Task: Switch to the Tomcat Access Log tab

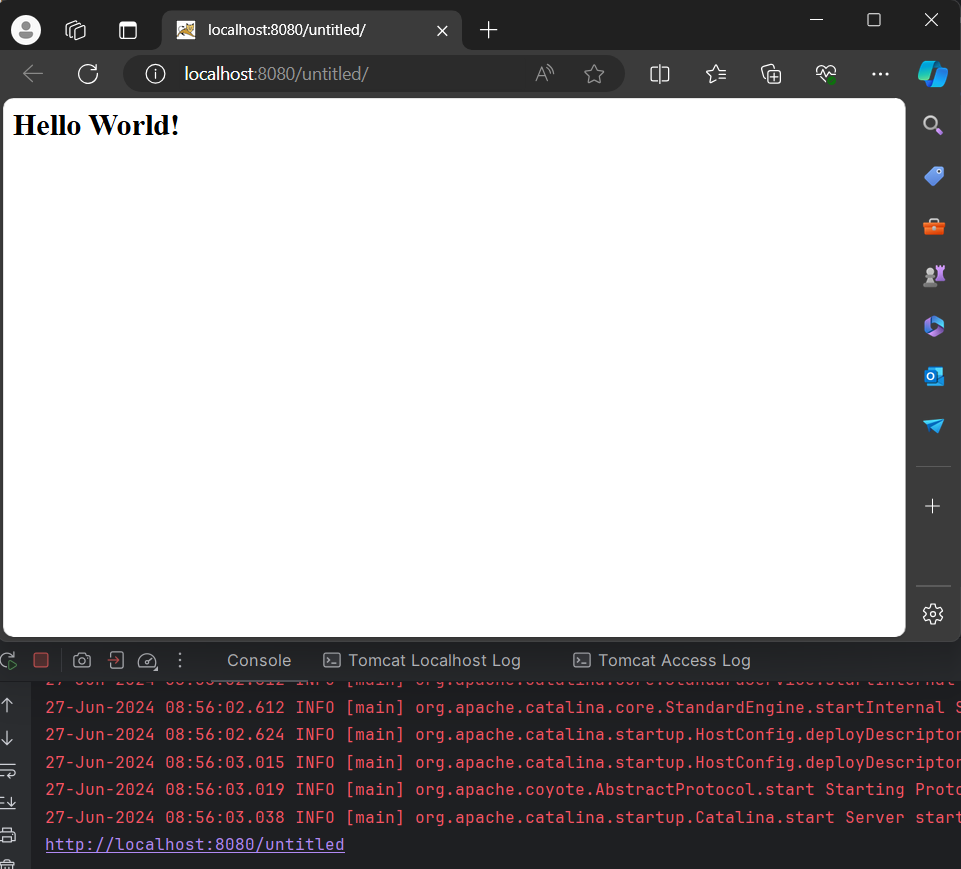Action: click(662, 661)
